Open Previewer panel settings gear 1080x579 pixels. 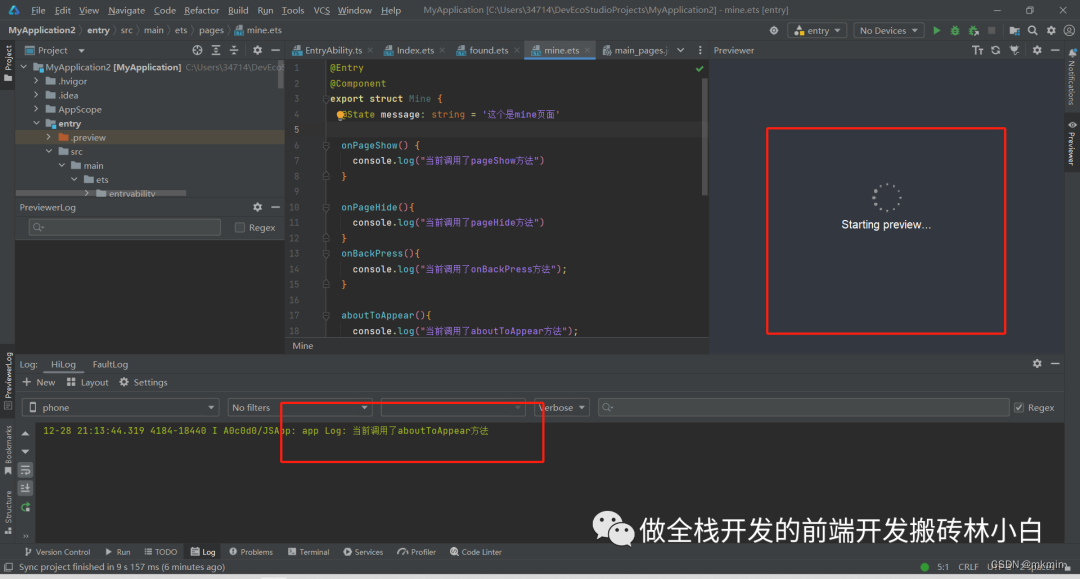[1037, 50]
